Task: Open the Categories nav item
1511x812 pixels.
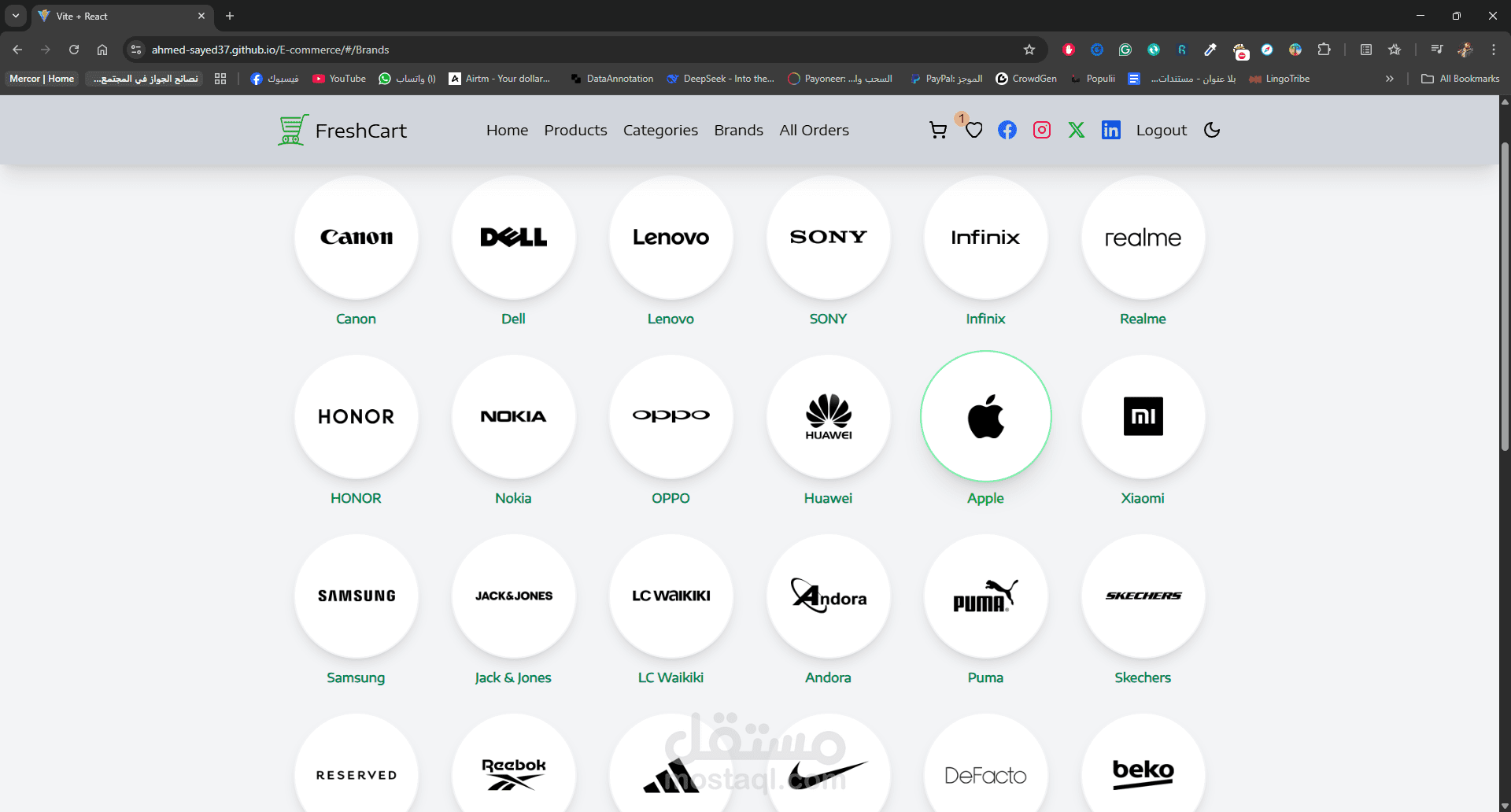Action: click(660, 131)
